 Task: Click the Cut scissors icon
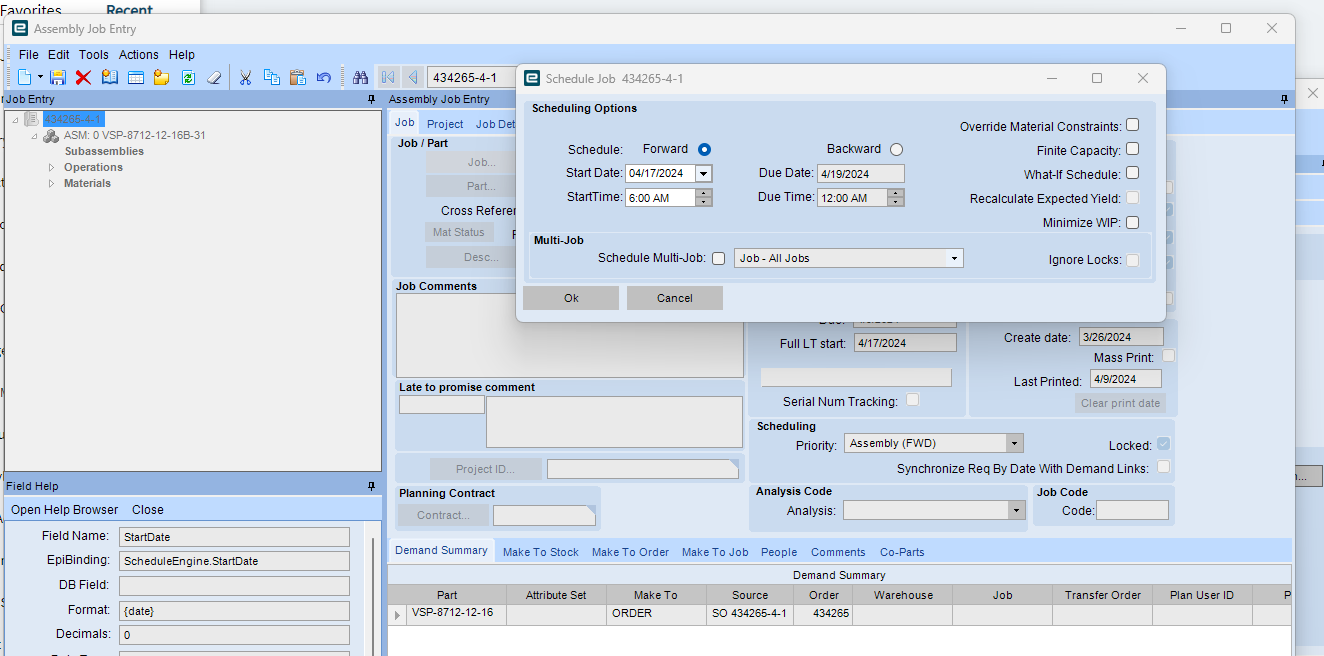pyautogui.click(x=245, y=78)
